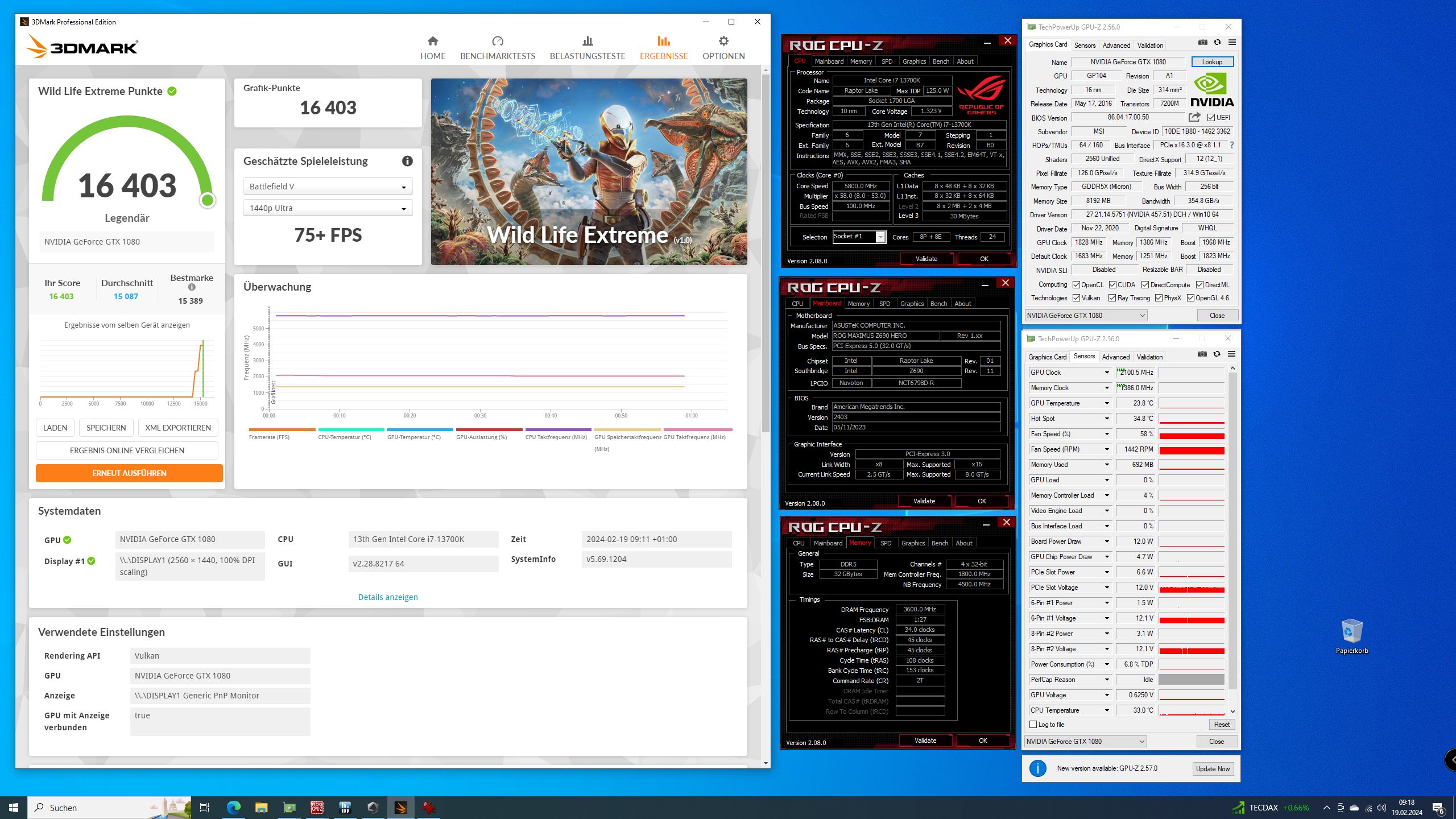Open Task View from the taskbar
This screenshot has height=819, width=1456.
coord(205,807)
